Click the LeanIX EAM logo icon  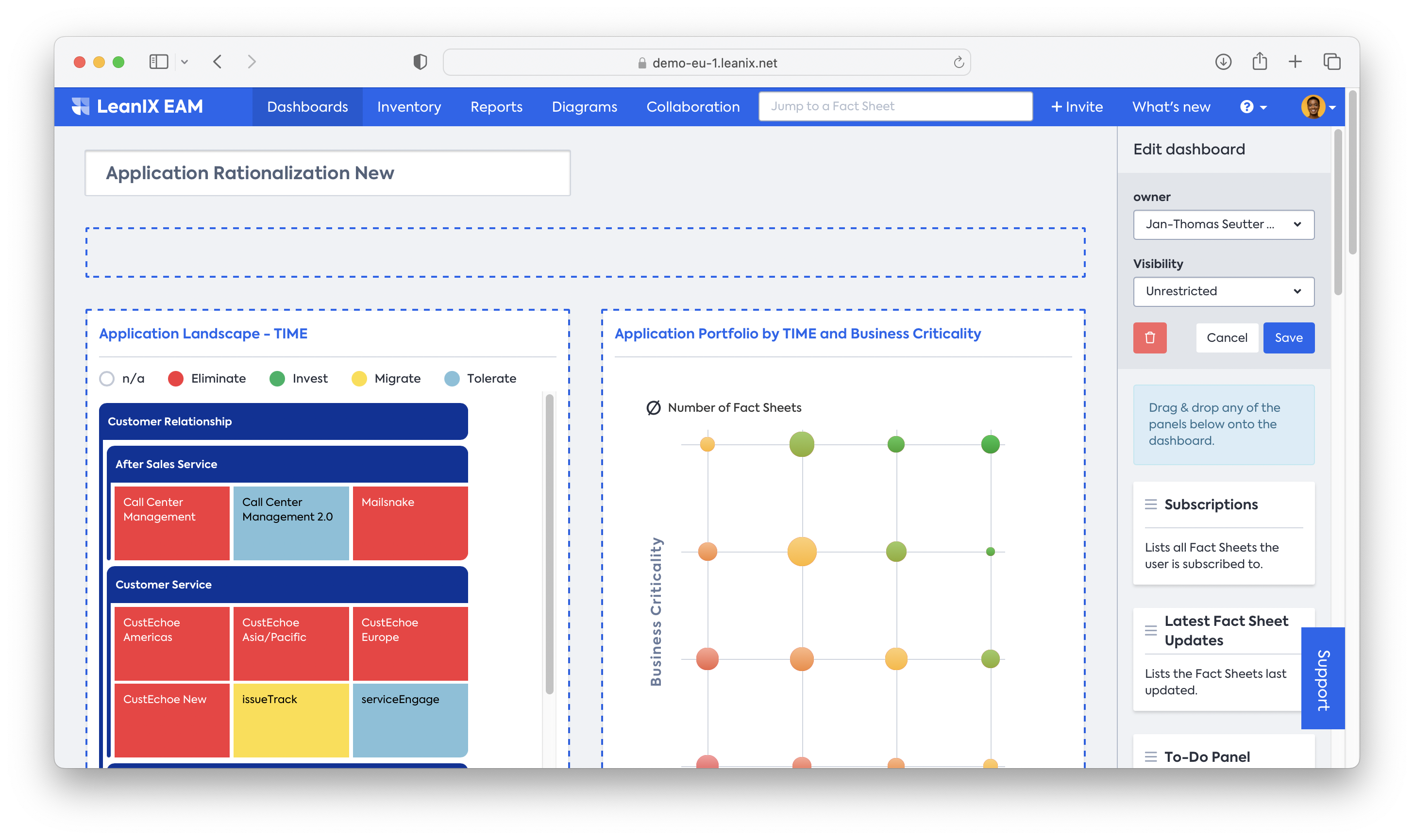click(81, 106)
